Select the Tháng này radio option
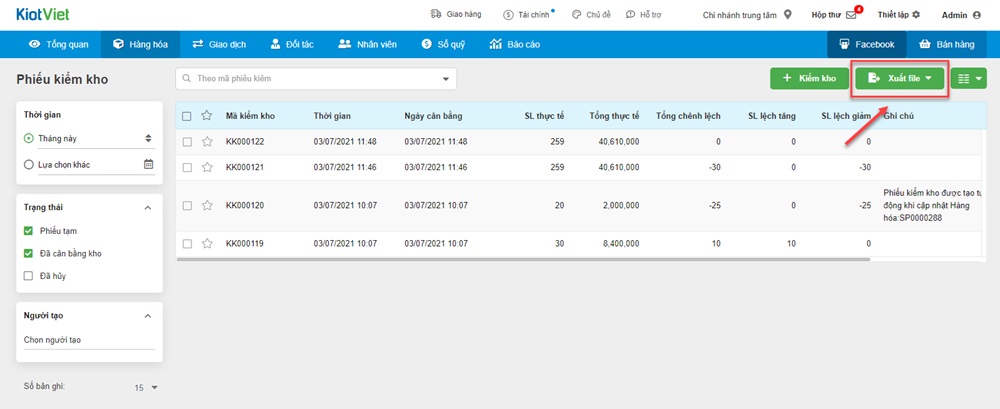The height and width of the screenshot is (409, 1000). click(28, 138)
